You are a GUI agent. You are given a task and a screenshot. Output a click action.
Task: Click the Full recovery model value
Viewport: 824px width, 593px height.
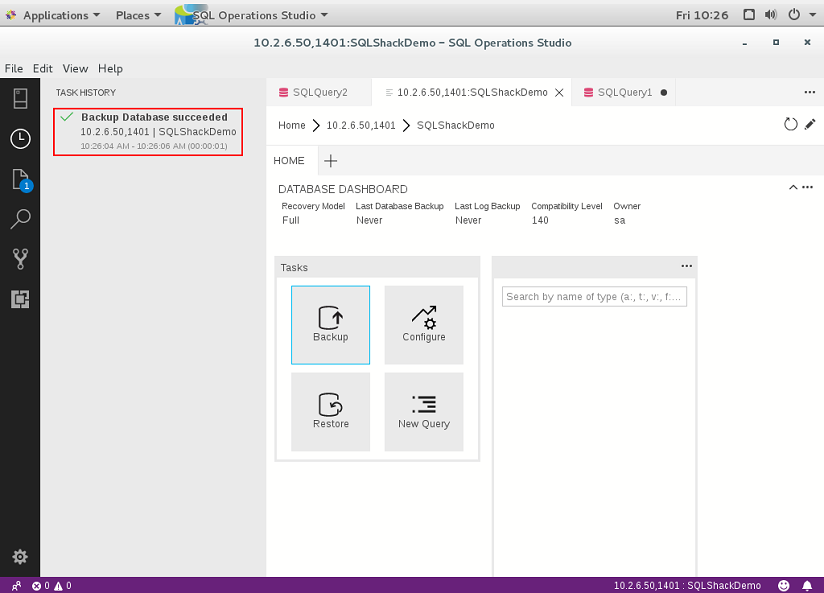click(291, 220)
